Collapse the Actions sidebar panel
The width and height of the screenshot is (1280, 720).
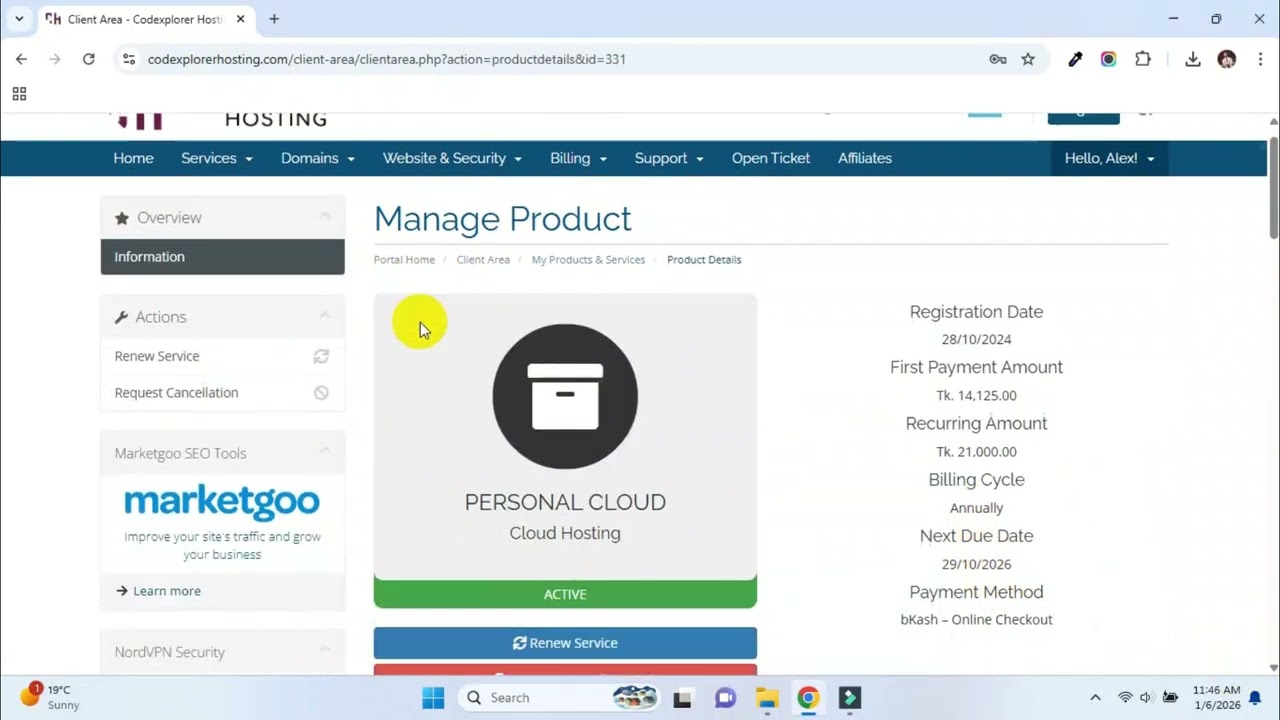click(x=325, y=316)
